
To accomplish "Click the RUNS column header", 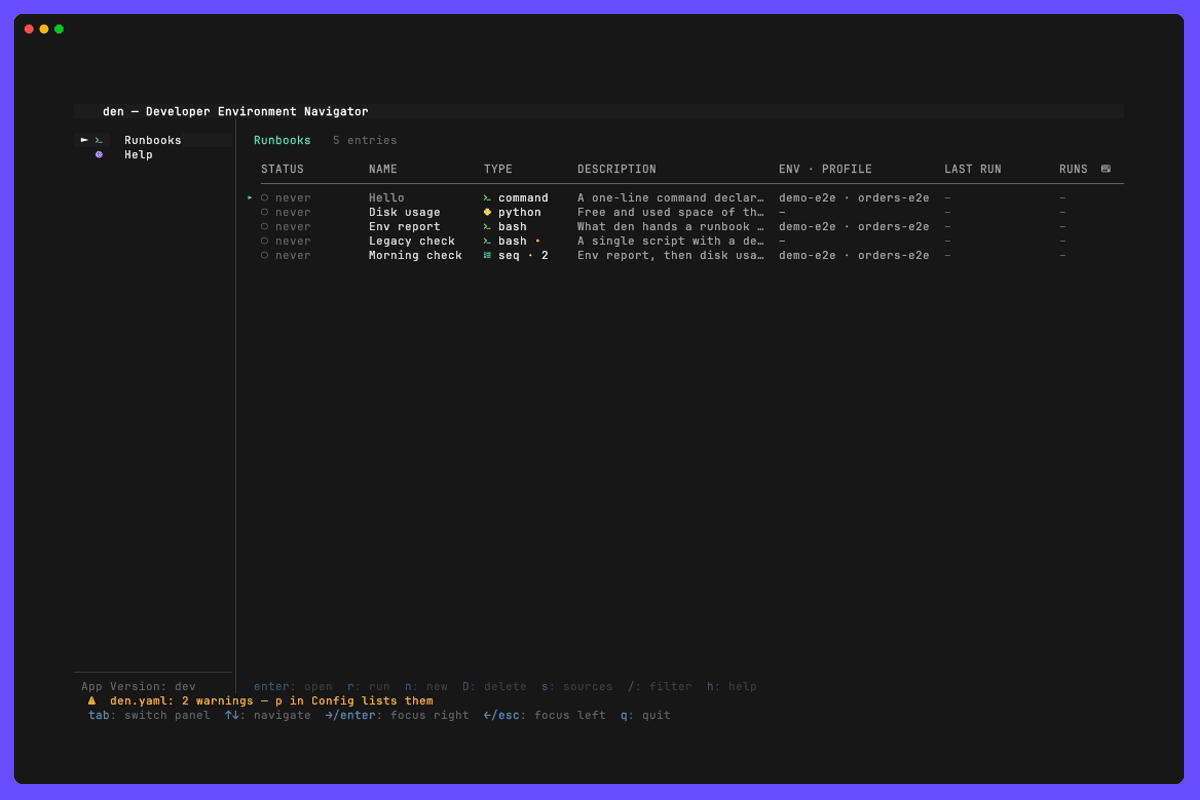I will 1073,169.
